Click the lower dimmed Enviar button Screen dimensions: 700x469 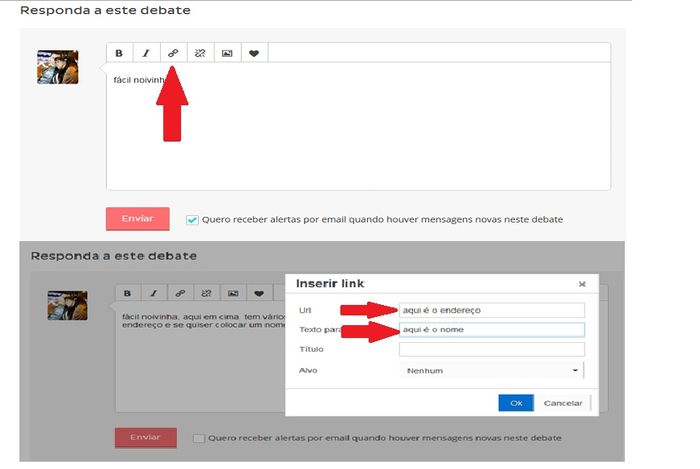pyautogui.click(x=146, y=437)
